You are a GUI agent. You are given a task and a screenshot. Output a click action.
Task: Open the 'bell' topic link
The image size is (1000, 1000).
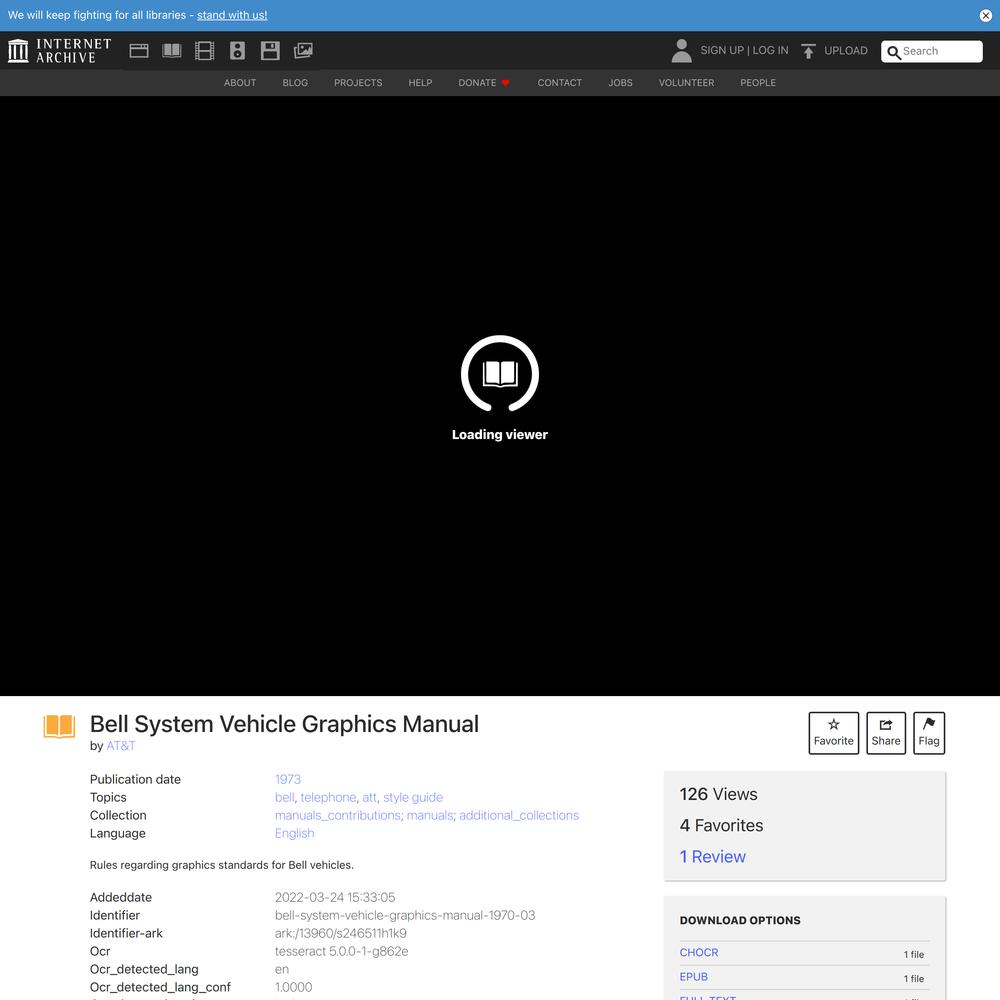[x=284, y=797]
